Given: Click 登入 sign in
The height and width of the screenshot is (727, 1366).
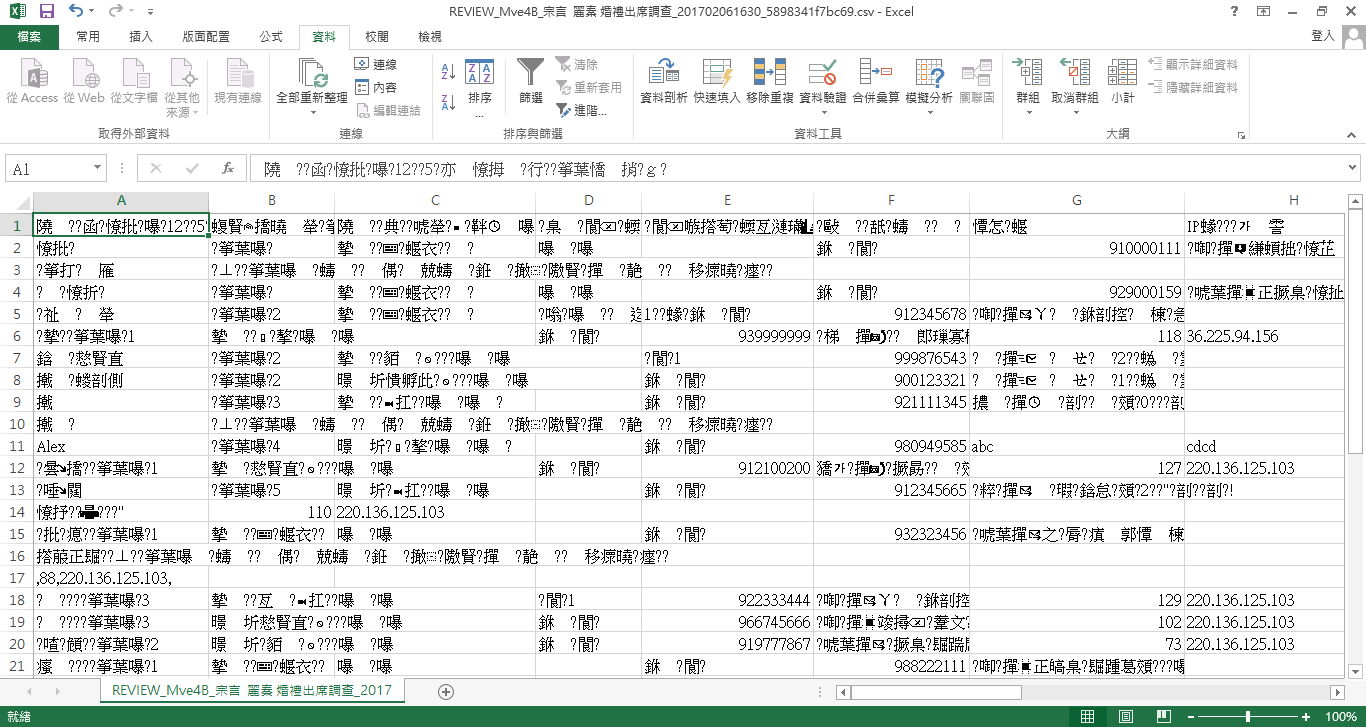Looking at the screenshot, I should point(1323,36).
